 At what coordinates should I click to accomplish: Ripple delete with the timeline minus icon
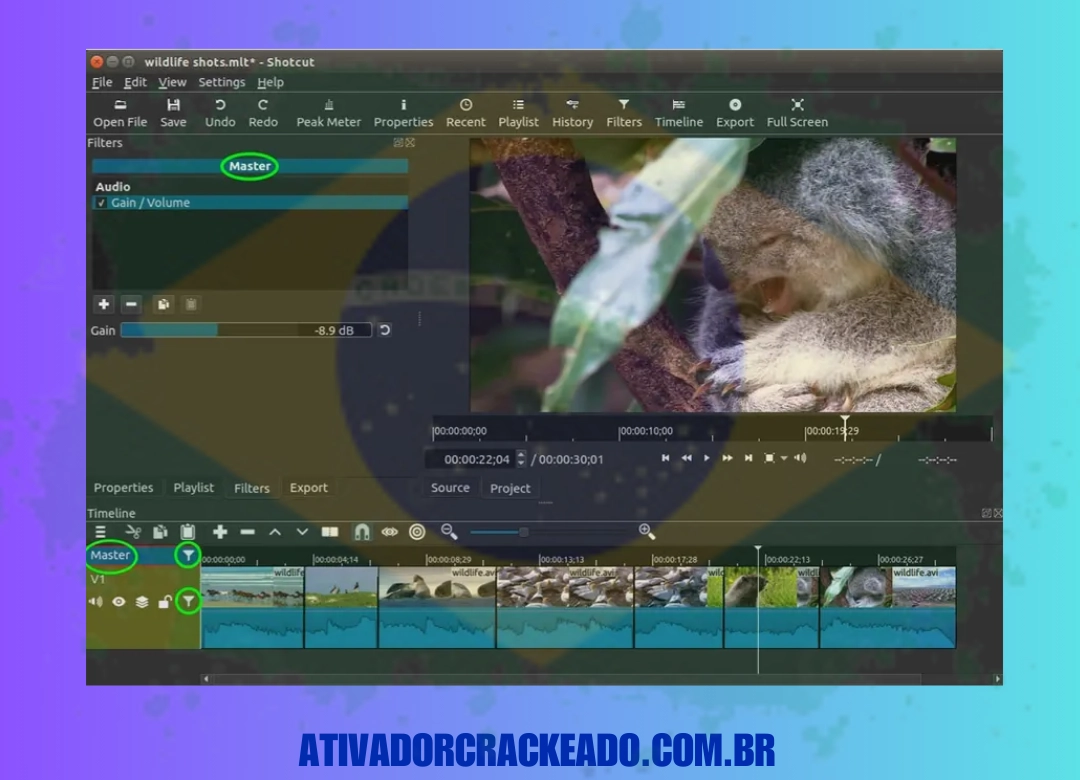coord(247,532)
